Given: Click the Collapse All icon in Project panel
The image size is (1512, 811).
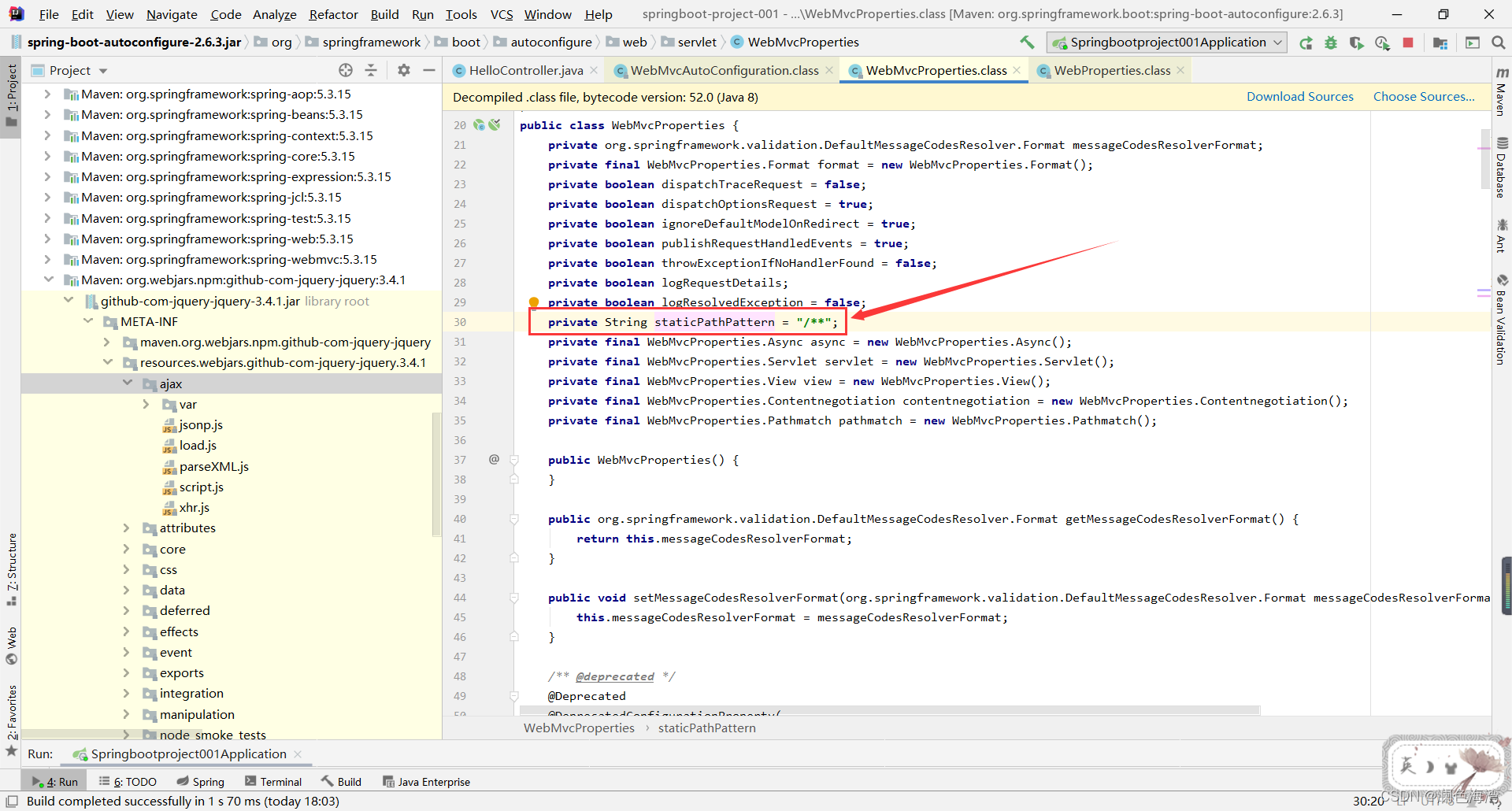Looking at the screenshot, I should point(371,70).
